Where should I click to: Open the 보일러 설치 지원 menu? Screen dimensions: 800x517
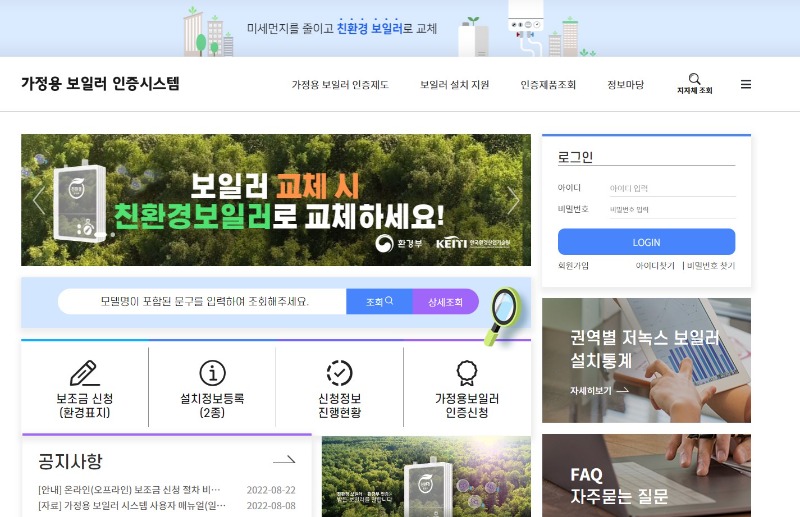455,85
